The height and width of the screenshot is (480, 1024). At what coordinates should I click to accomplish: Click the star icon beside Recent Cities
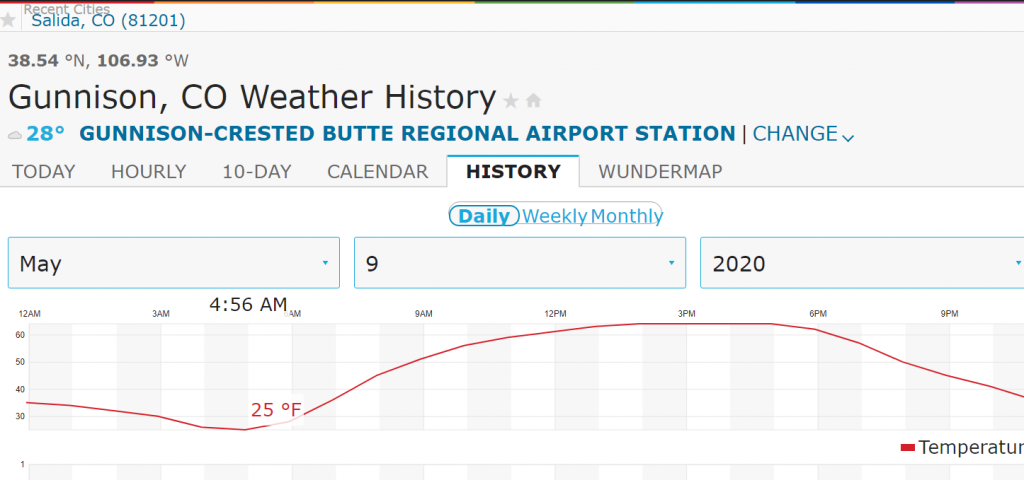(8, 20)
